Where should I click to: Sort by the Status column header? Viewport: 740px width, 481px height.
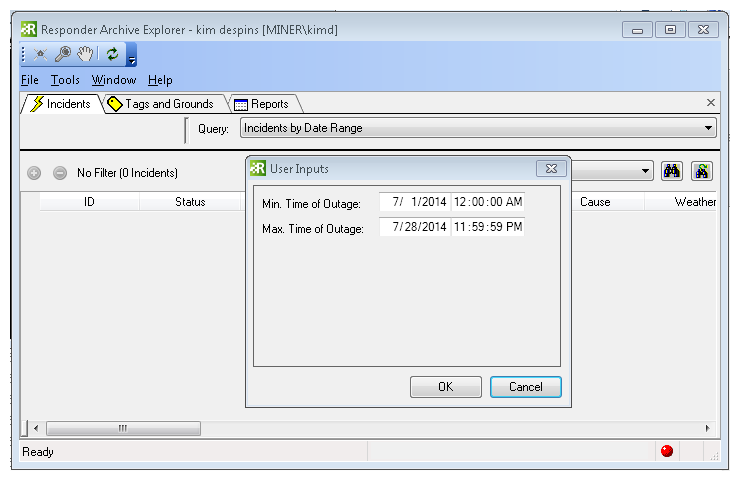click(x=190, y=202)
